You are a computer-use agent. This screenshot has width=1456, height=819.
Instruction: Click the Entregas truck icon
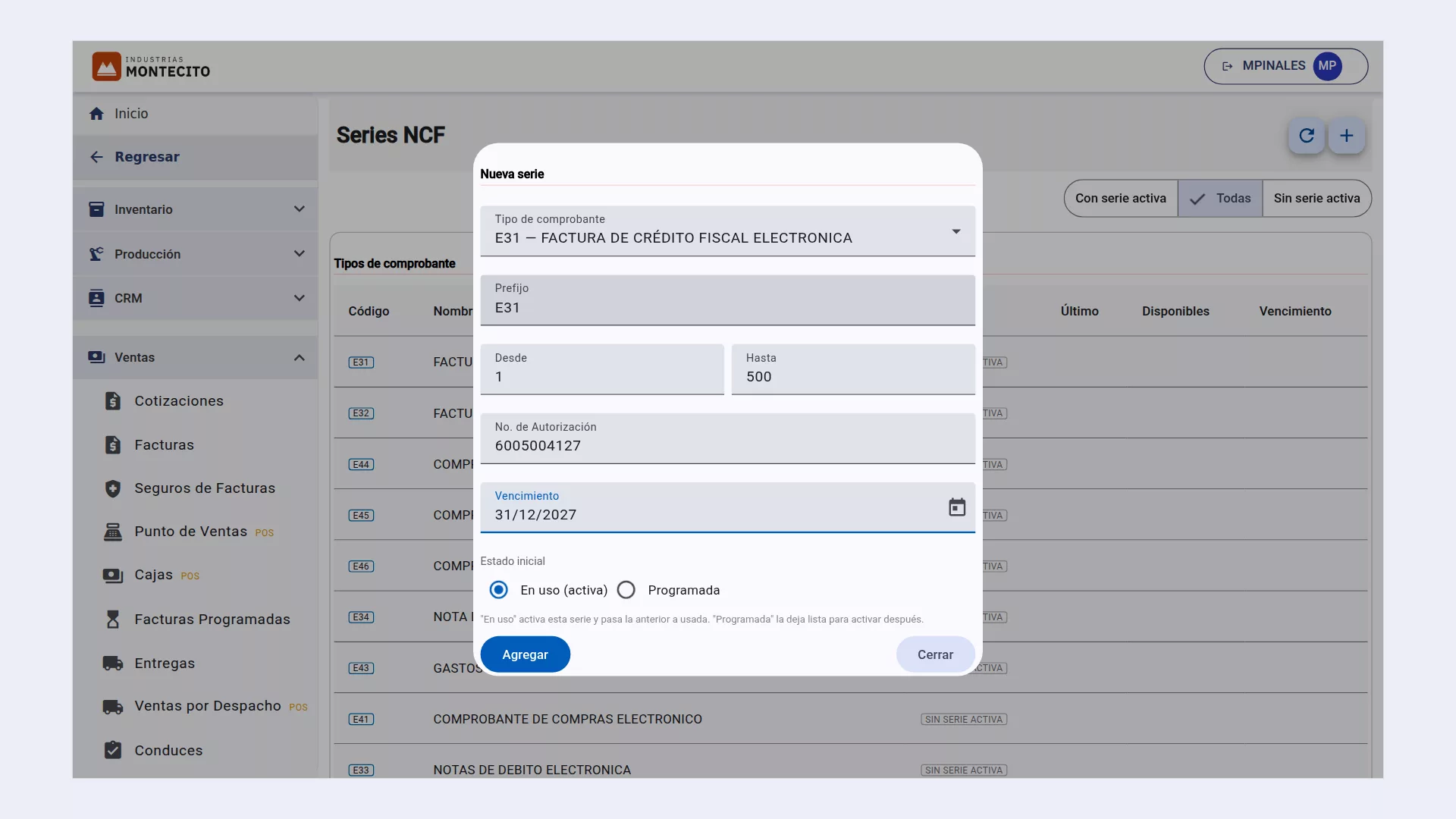click(x=113, y=664)
